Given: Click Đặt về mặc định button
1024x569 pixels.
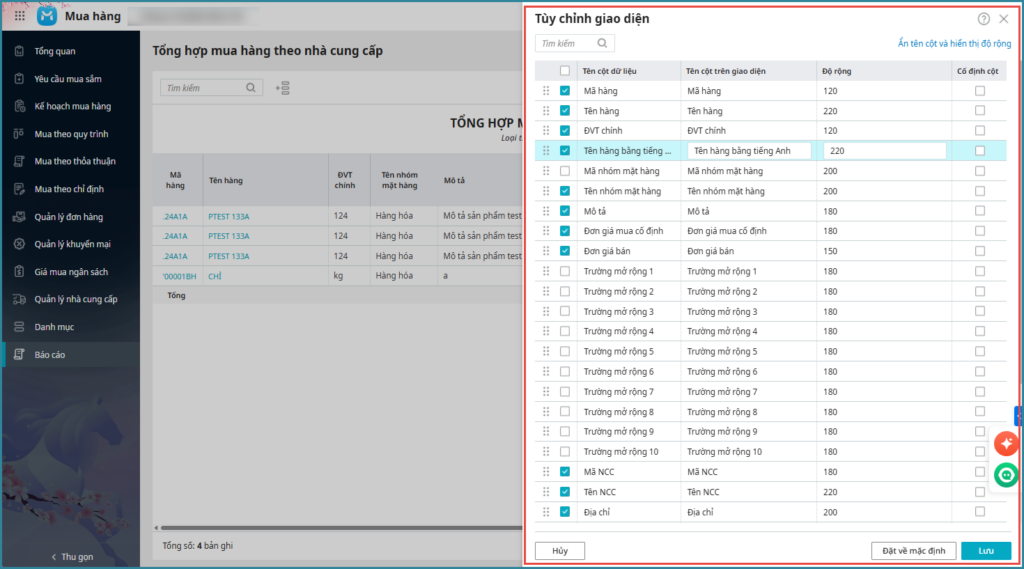Looking at the screenshot, I should [914, 551].
